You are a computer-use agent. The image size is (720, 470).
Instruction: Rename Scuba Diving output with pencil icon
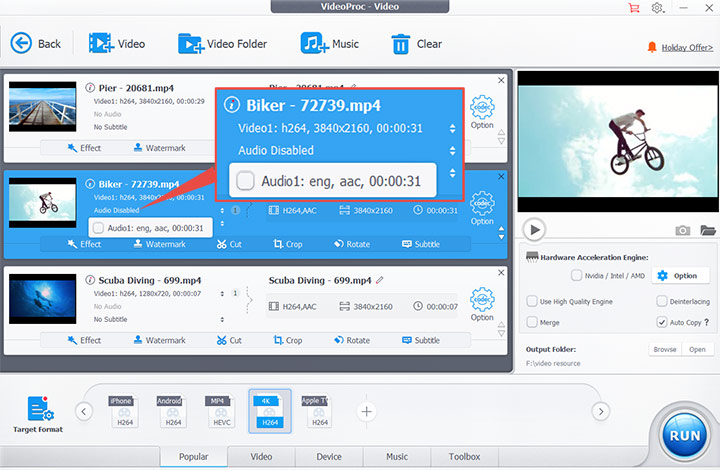click(x=379, y=280)
